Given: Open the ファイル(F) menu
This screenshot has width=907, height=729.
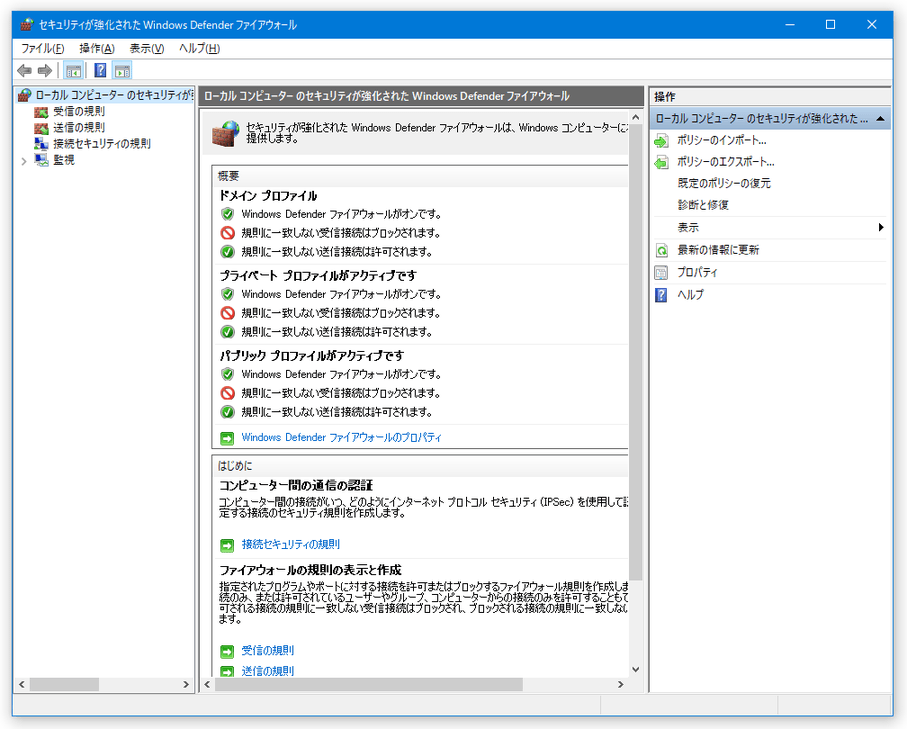Looking at the screenshot, I should [x=42, y=49].
